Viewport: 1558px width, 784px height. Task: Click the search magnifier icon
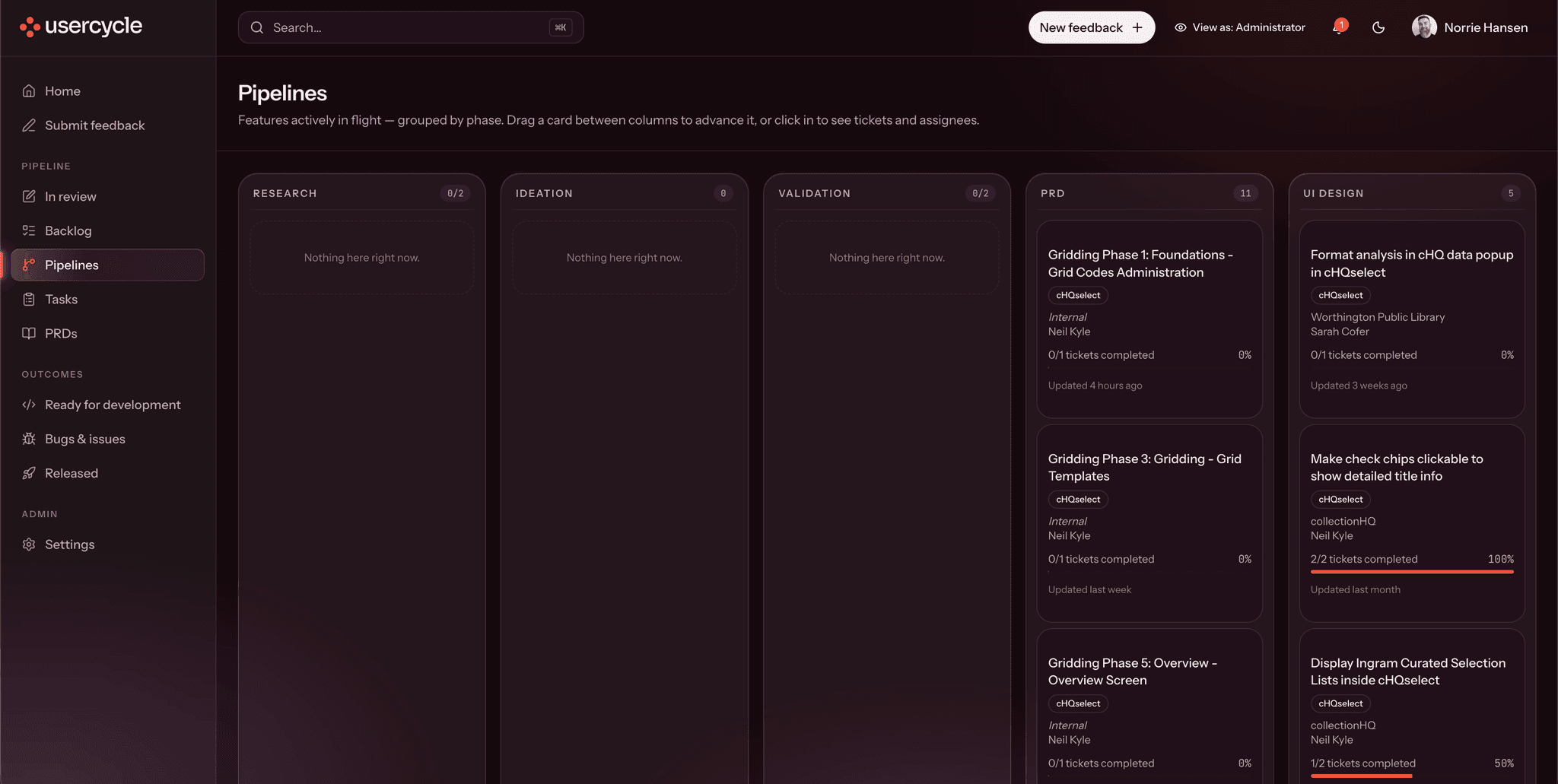[x=257, y=28]
